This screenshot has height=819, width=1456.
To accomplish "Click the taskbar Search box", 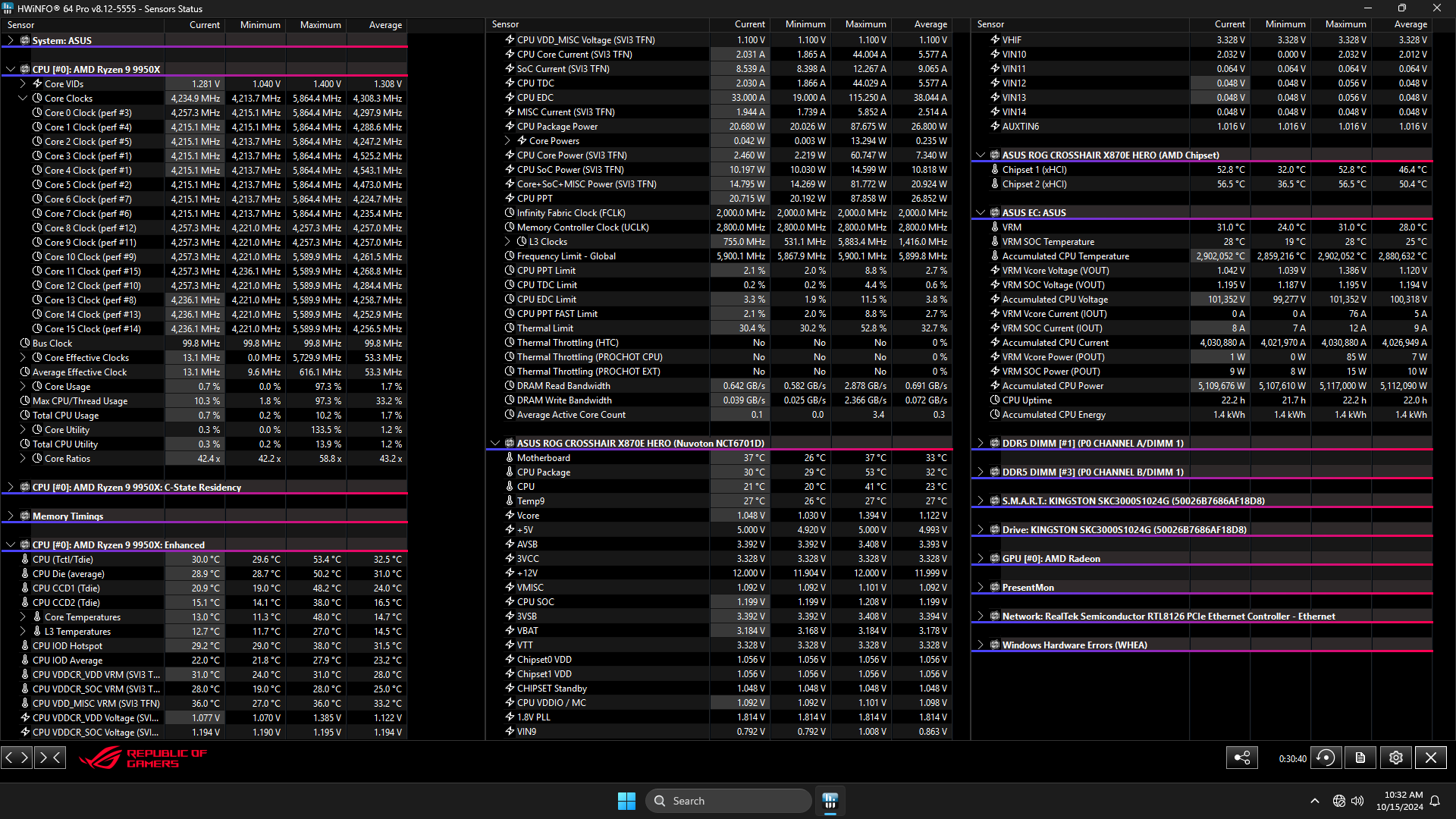I will [728, 801].
